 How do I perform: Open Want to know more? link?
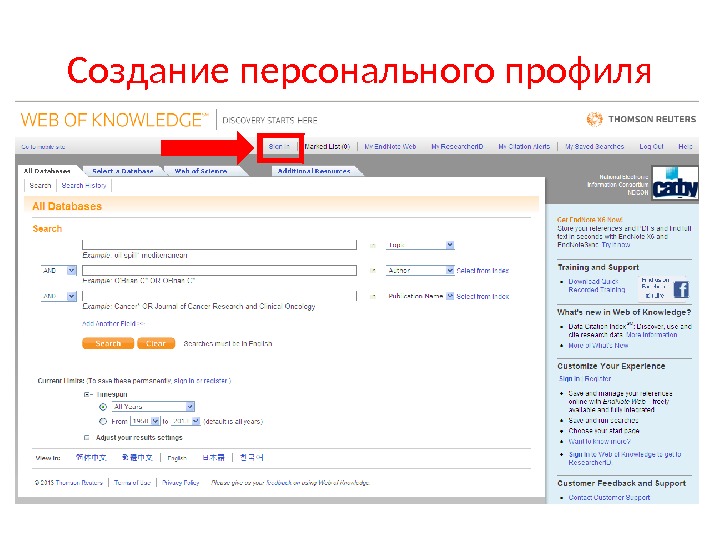[x=599, y=441]
